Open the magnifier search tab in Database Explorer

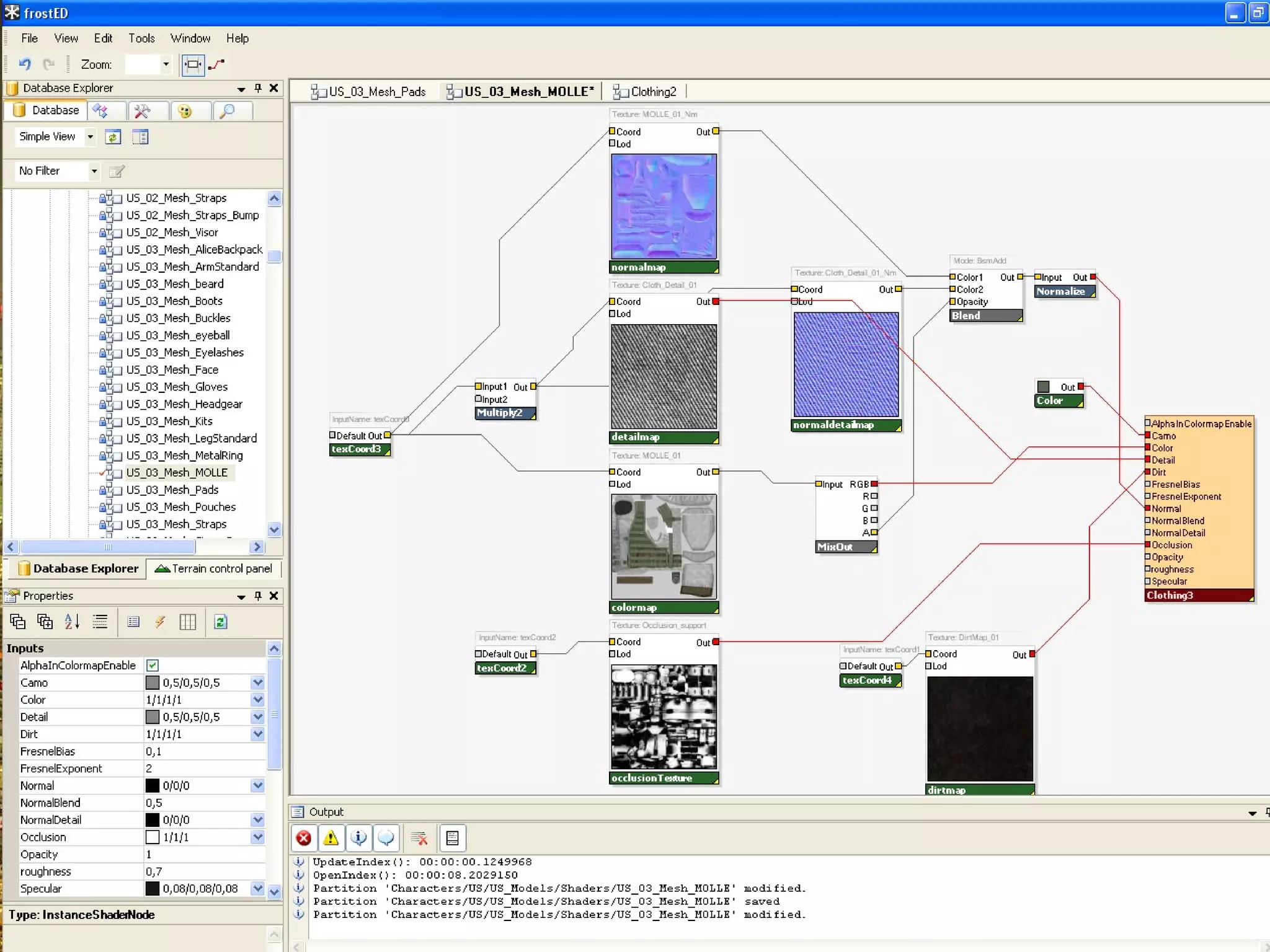(x=228, y=111)
